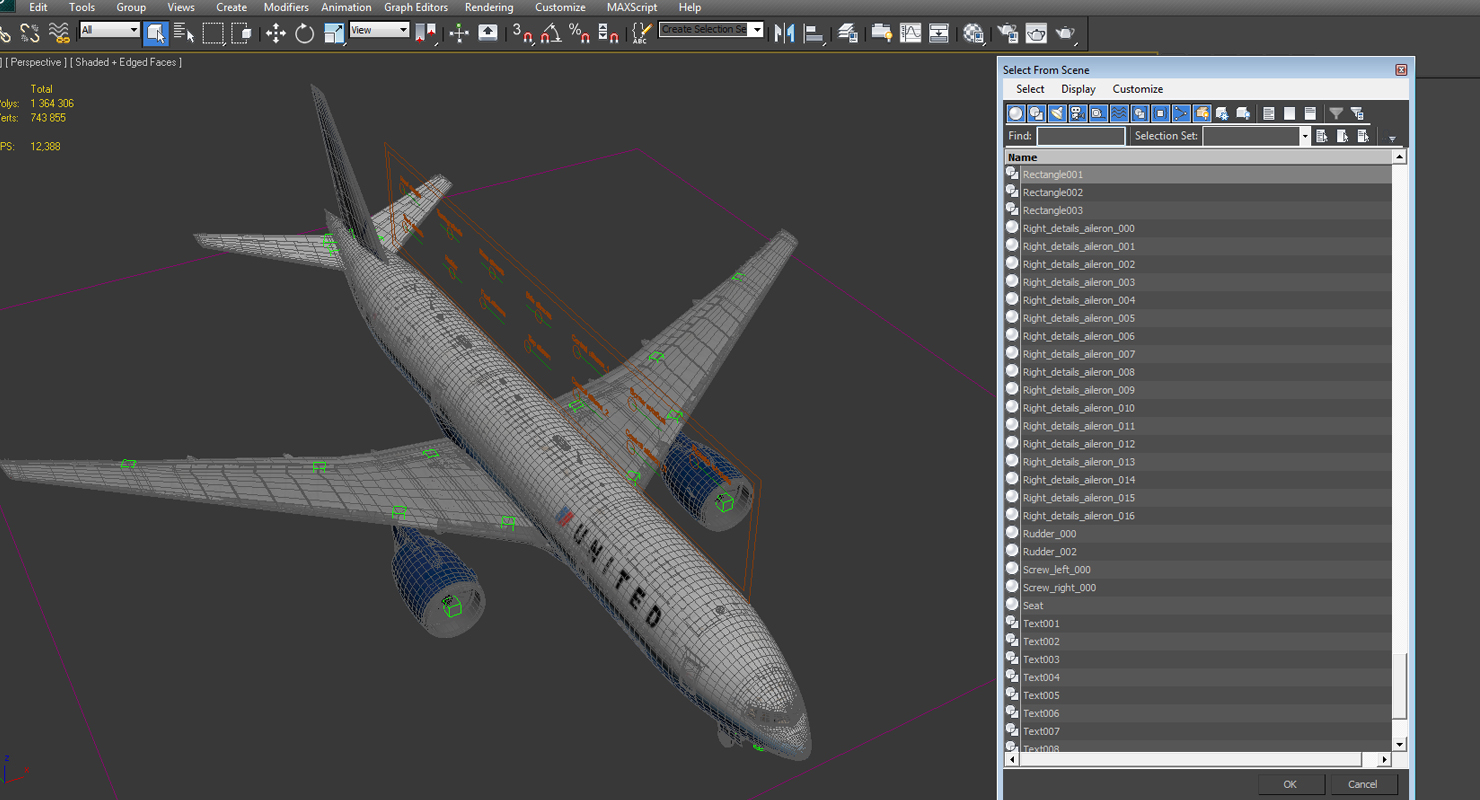The image size is (1480, 800).
Task: Click the Name column header
Action: click(1198, 157)
